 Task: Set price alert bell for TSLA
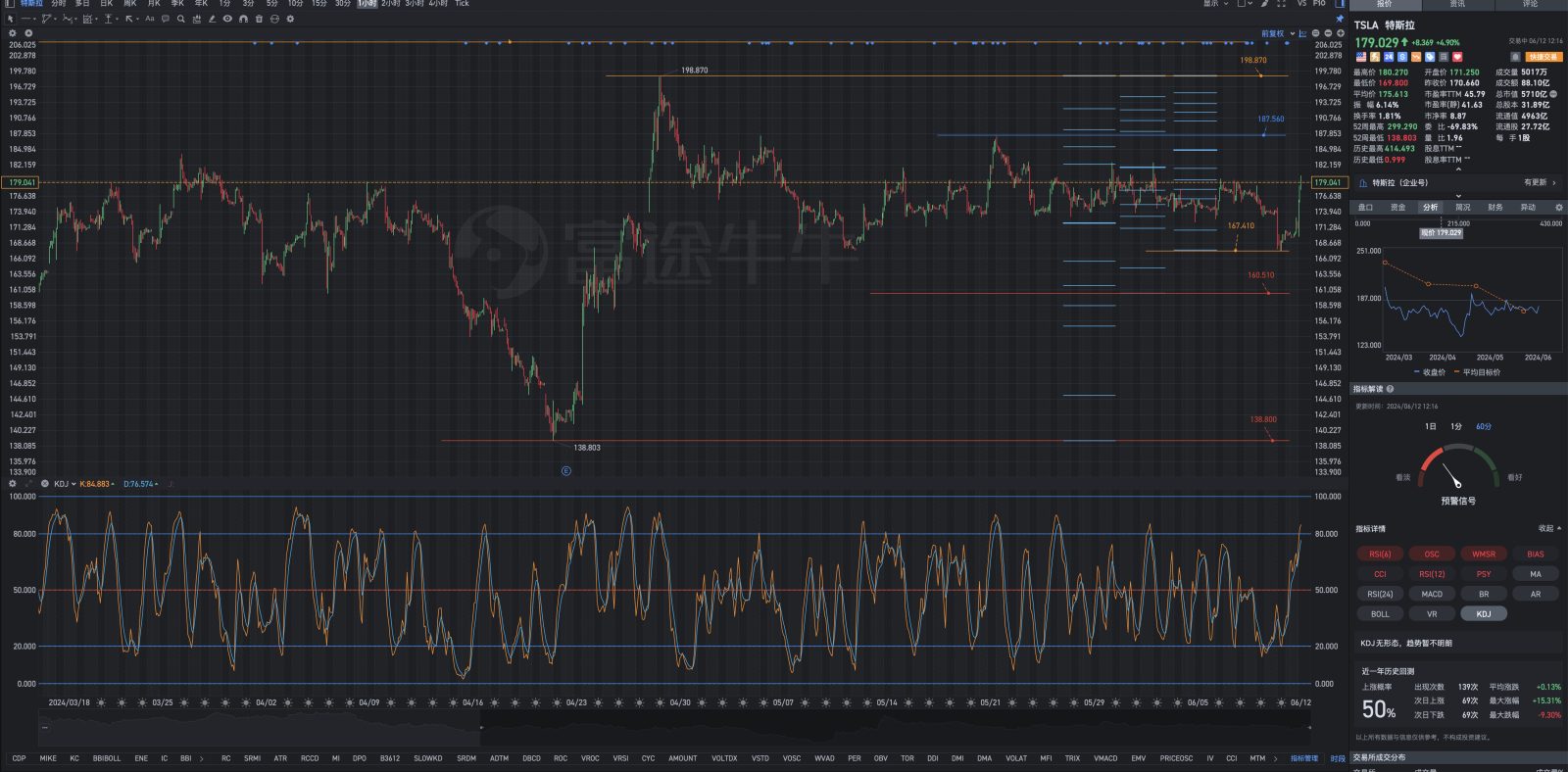[1515, 57]
